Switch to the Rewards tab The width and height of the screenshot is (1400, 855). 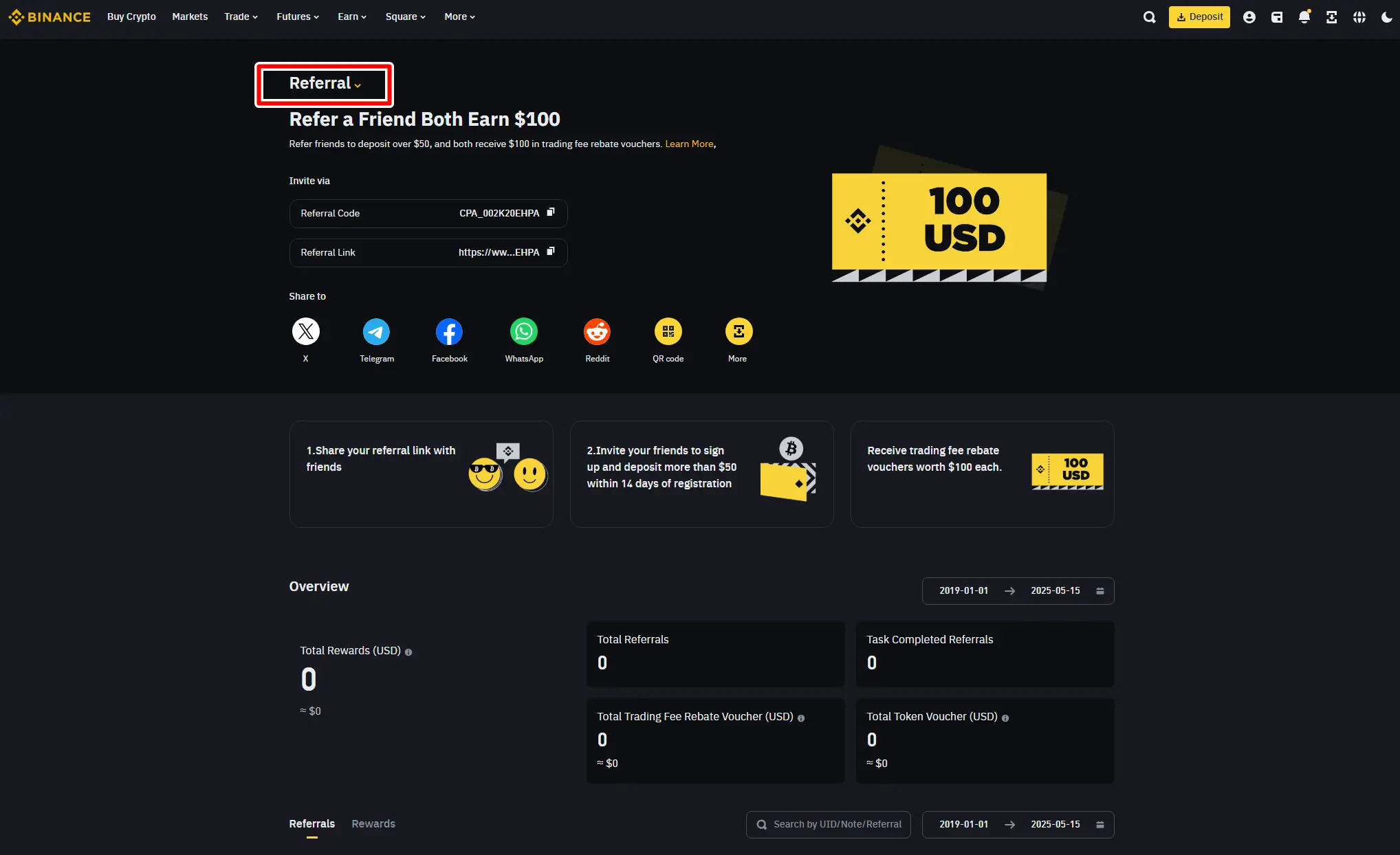point(373,823)
